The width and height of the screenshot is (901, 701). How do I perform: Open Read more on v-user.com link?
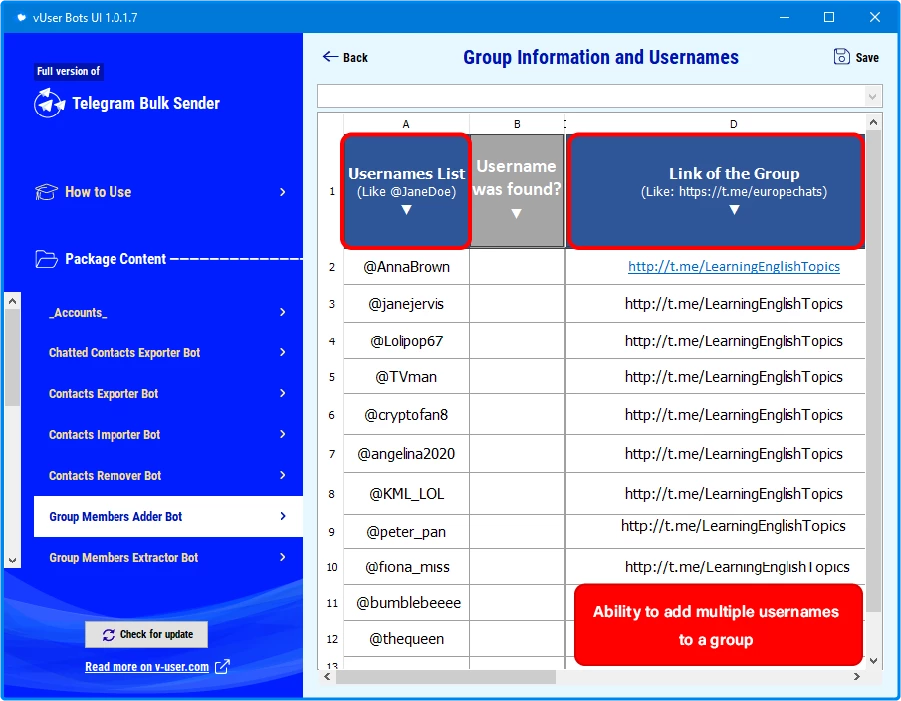147,667
